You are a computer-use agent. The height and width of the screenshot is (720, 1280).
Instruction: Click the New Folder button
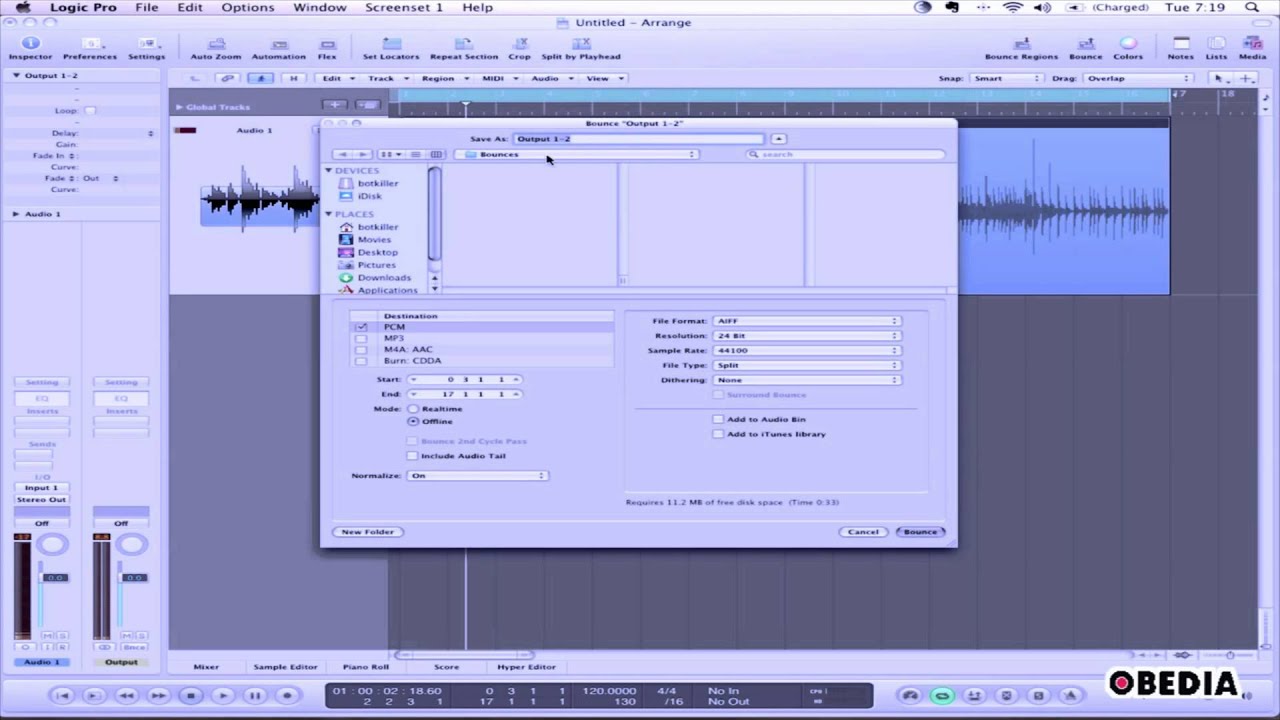point(368,532)
